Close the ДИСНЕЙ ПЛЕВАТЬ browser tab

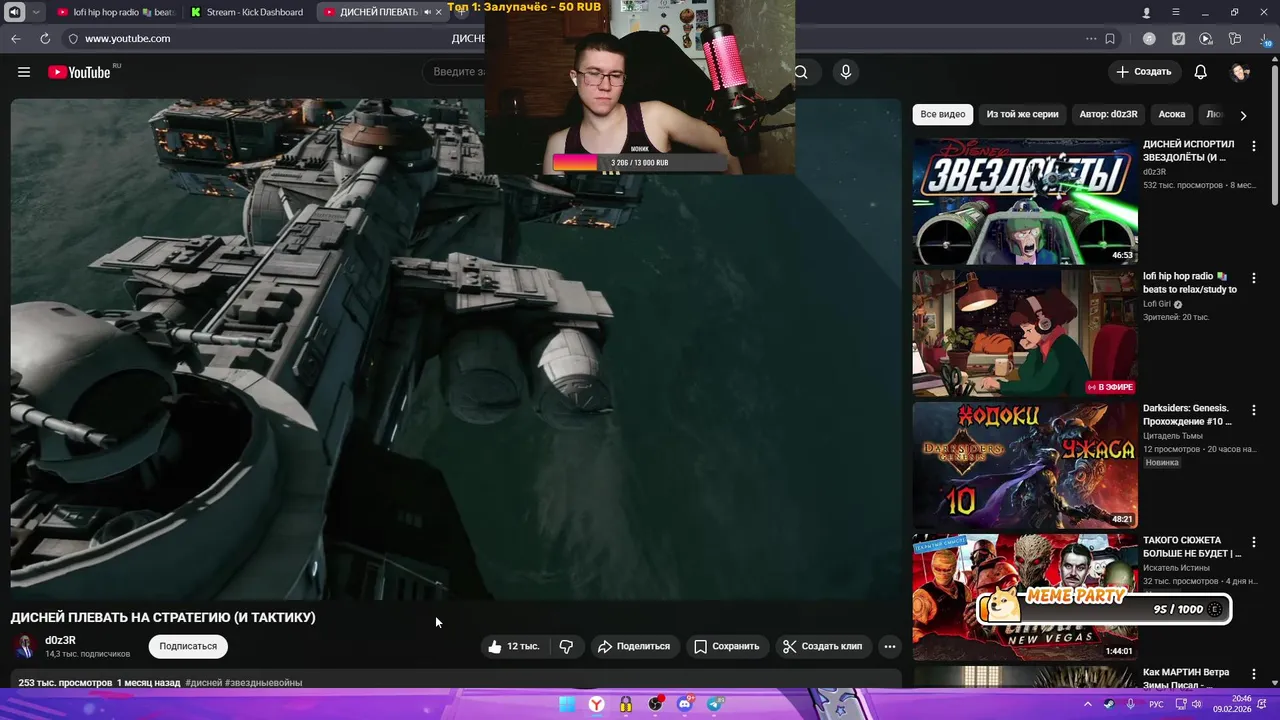[438, 12]
